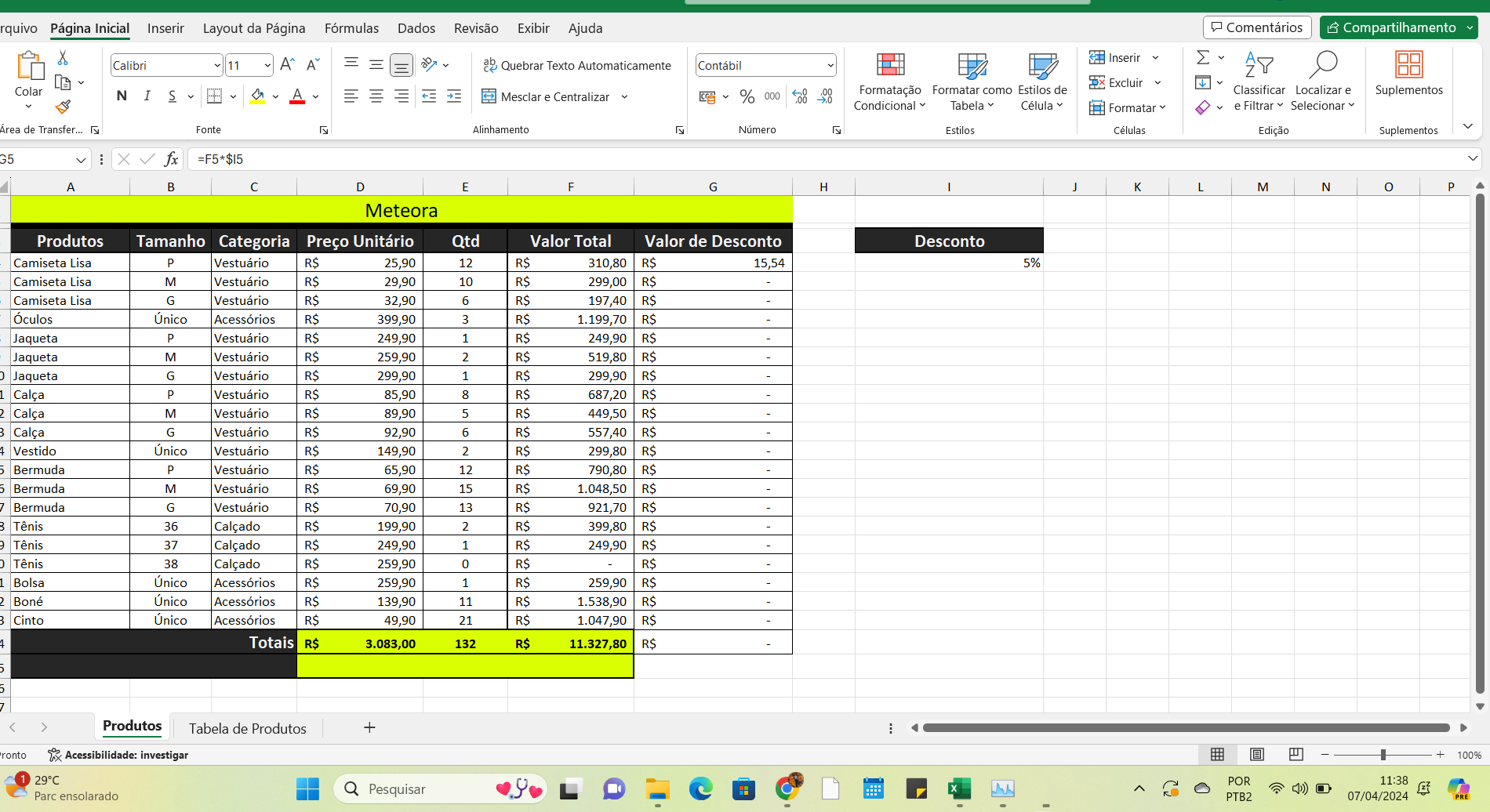
Task: Click the Orientation text angle icon
Action: coord(428,64)
